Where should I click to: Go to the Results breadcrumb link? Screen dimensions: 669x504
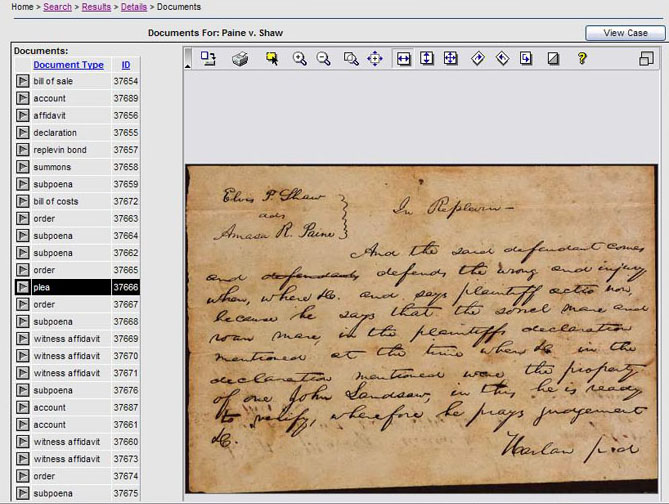click(x=96, y=7)
